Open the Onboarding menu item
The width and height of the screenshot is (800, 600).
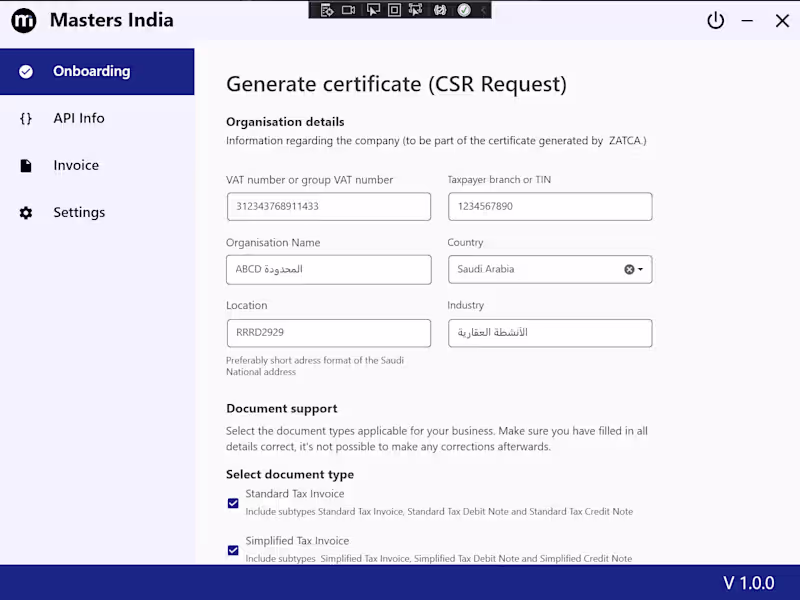pyautogui.click(x=91, y=71)
